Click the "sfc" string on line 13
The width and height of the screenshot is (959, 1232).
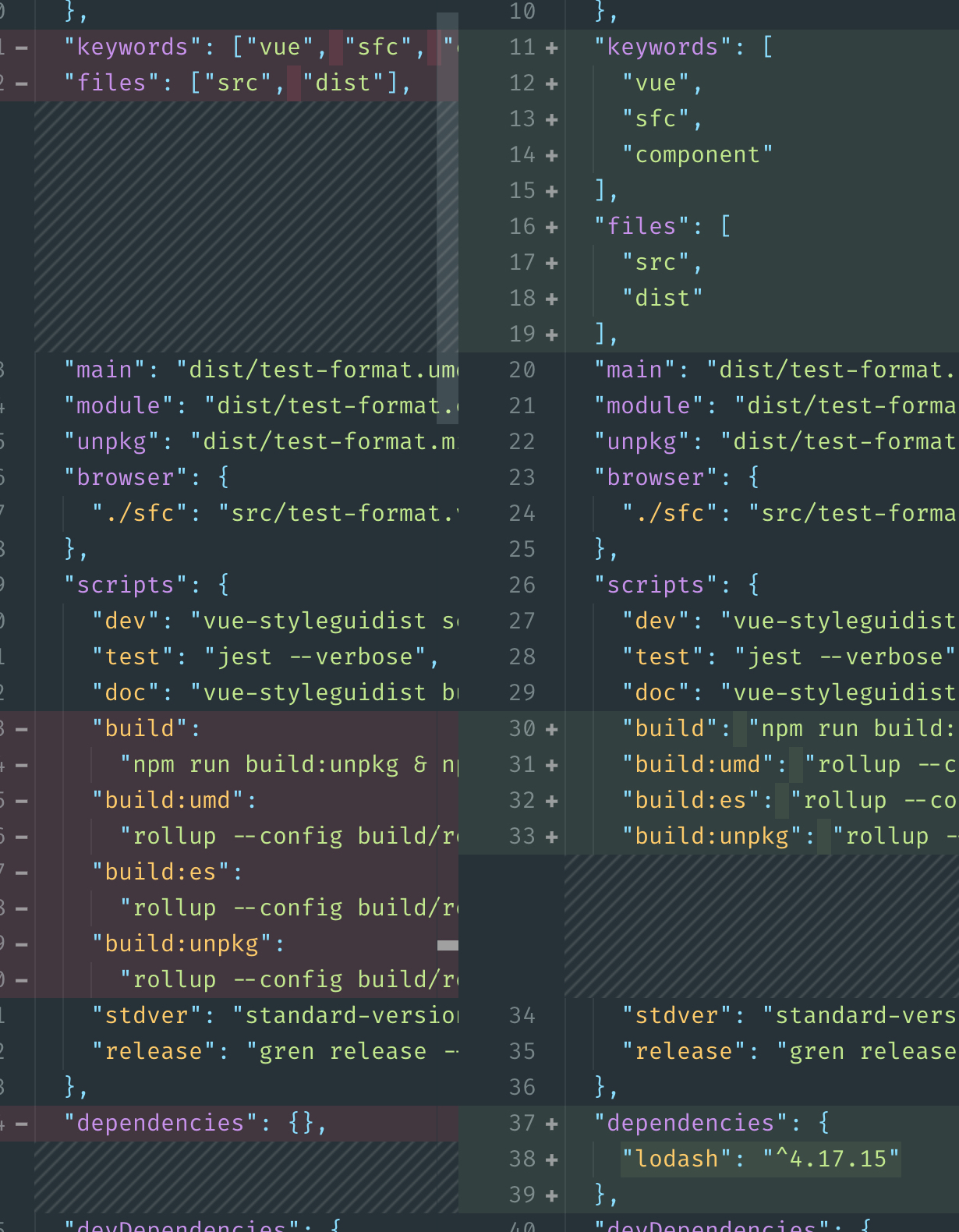pyautogui.click(x=656, y=119)
